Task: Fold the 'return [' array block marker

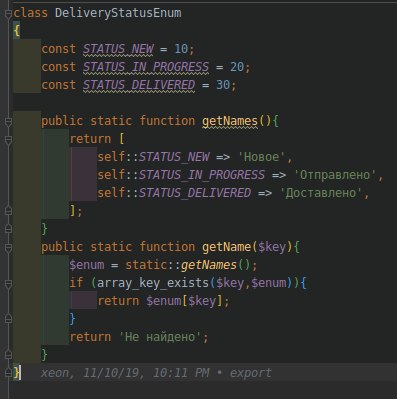Action: click(x=8, y=140)
